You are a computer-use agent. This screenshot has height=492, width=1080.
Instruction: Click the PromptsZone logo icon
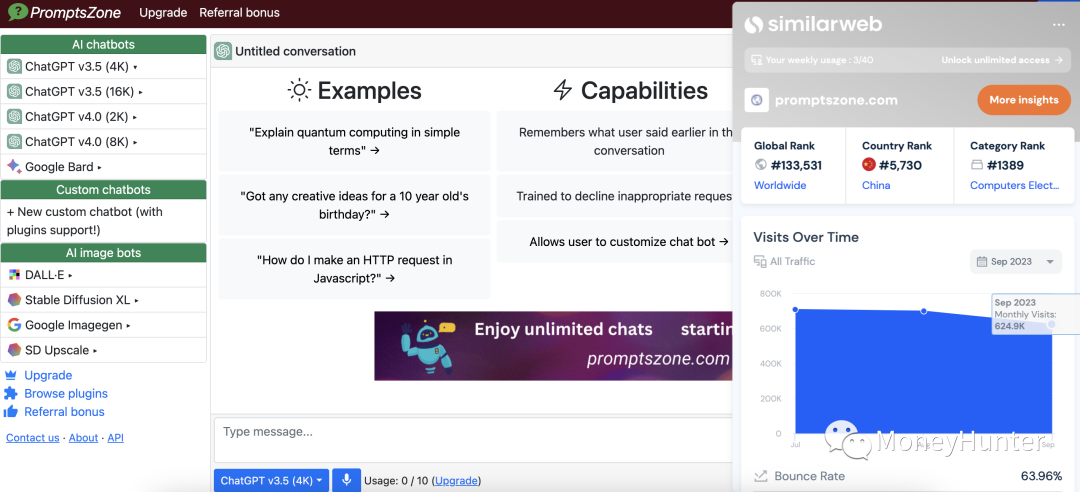17,13
